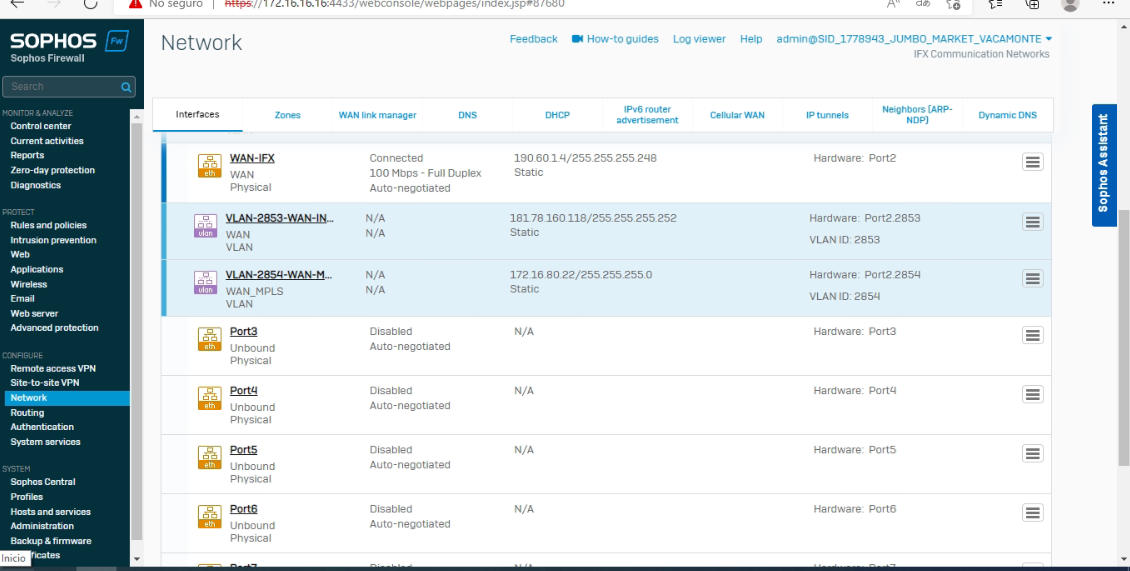
Task: Open the WAN link manager tab
Action: coord(377,115)
